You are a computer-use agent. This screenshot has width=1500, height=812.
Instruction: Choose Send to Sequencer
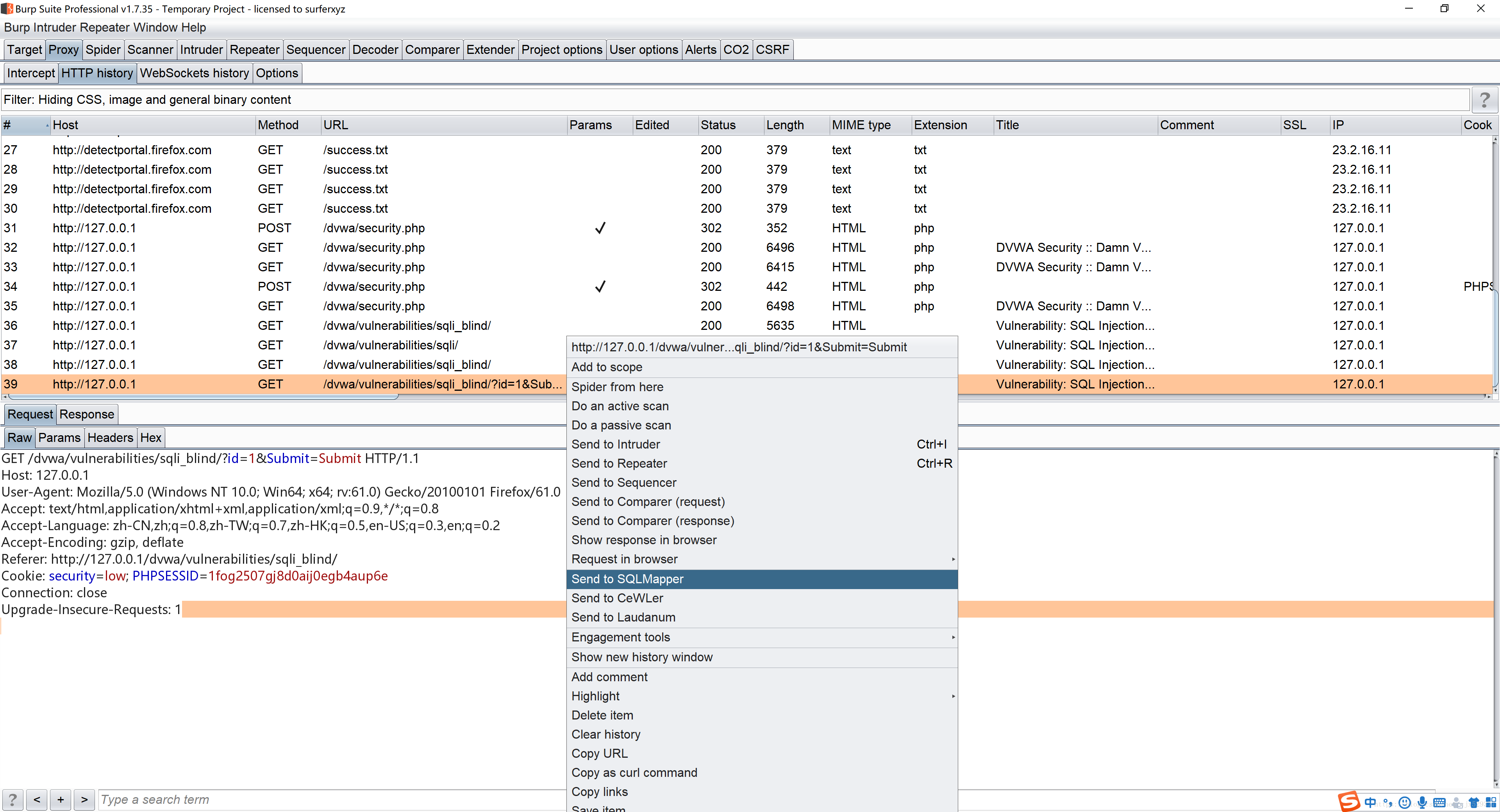tap(762, 483)
